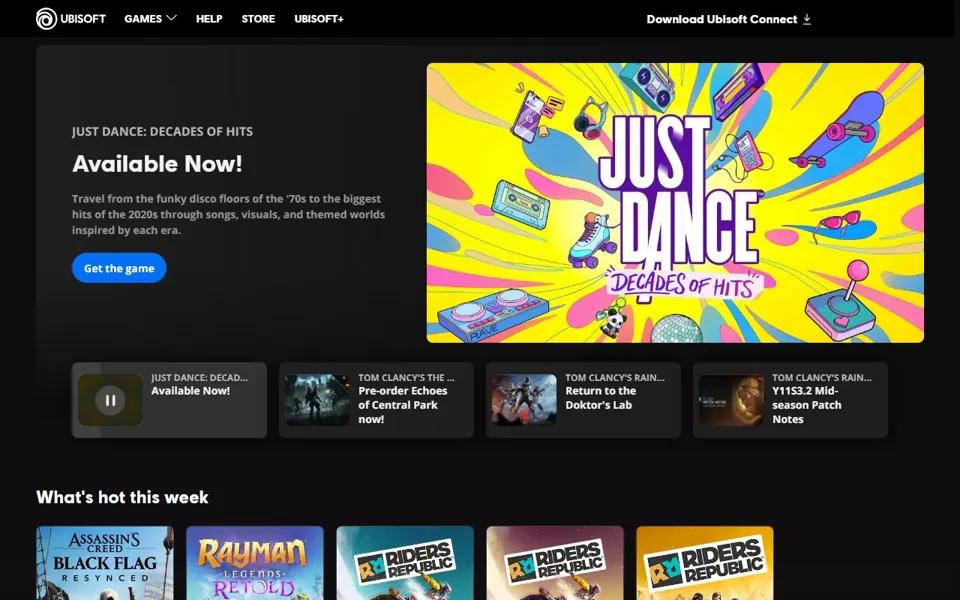Click Download Ubisoft Connect link
Image resolution: width=960 pixels, height=600 pixels.
coord(729,19)
